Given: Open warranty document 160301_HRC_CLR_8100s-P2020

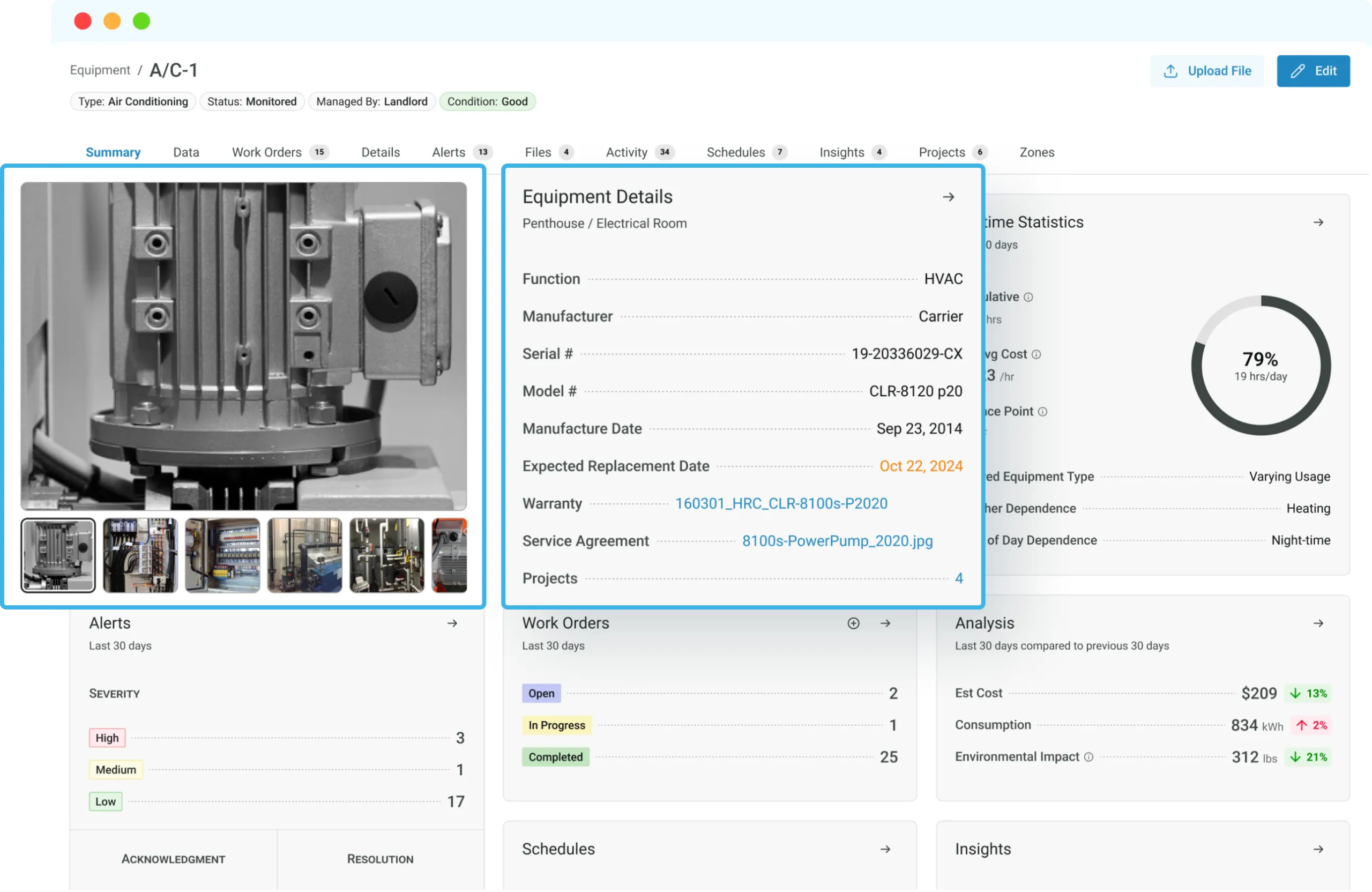Looking at the screenshot, I should click(x=781, y=503).
